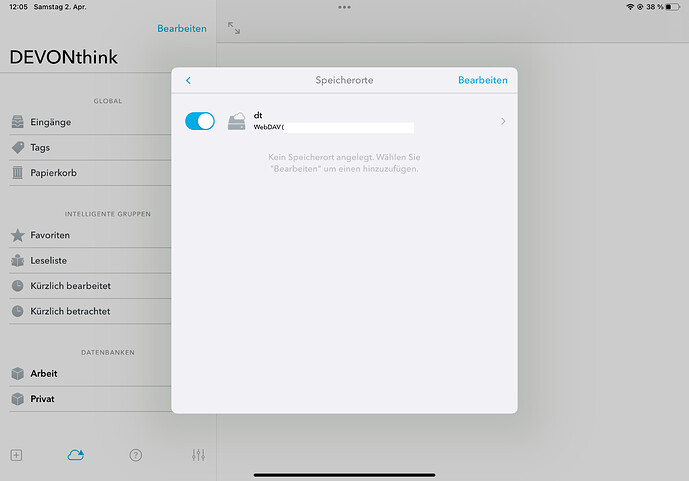Open Kürzlich bearbeitet smart group
The width and height of the screenshot is (689, 481).
90,286
